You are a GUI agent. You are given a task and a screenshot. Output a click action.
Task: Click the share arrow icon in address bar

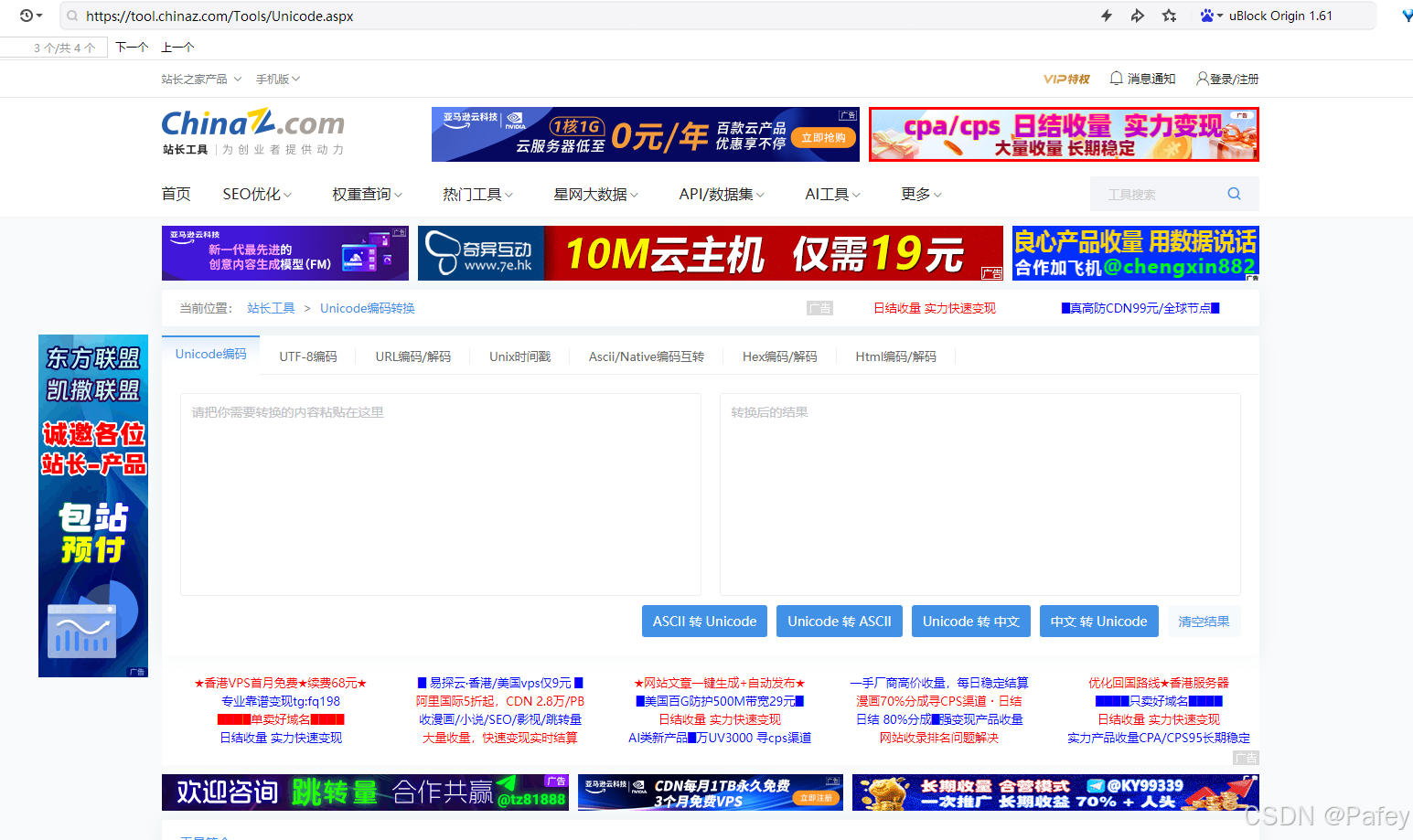1138,16
